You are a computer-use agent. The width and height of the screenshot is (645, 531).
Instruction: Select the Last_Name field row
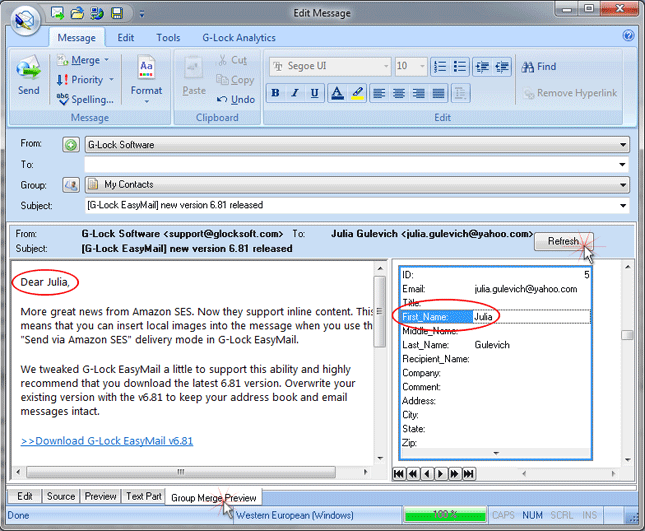coord(495,345)
